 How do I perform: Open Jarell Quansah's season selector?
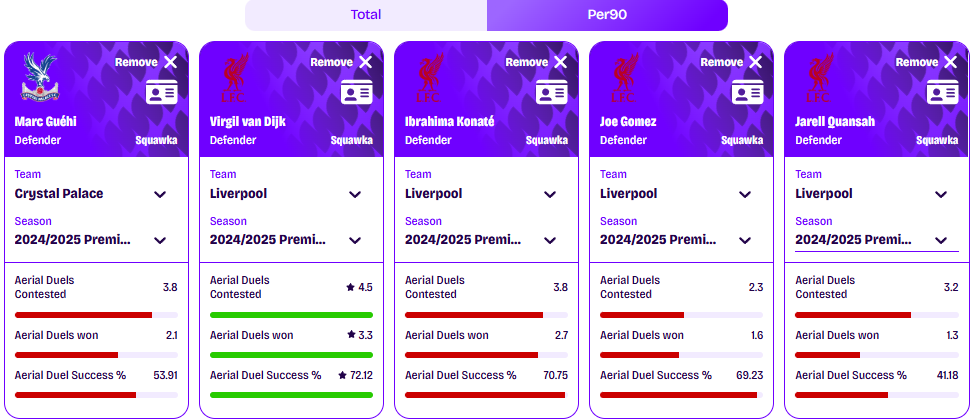point(877,240)
